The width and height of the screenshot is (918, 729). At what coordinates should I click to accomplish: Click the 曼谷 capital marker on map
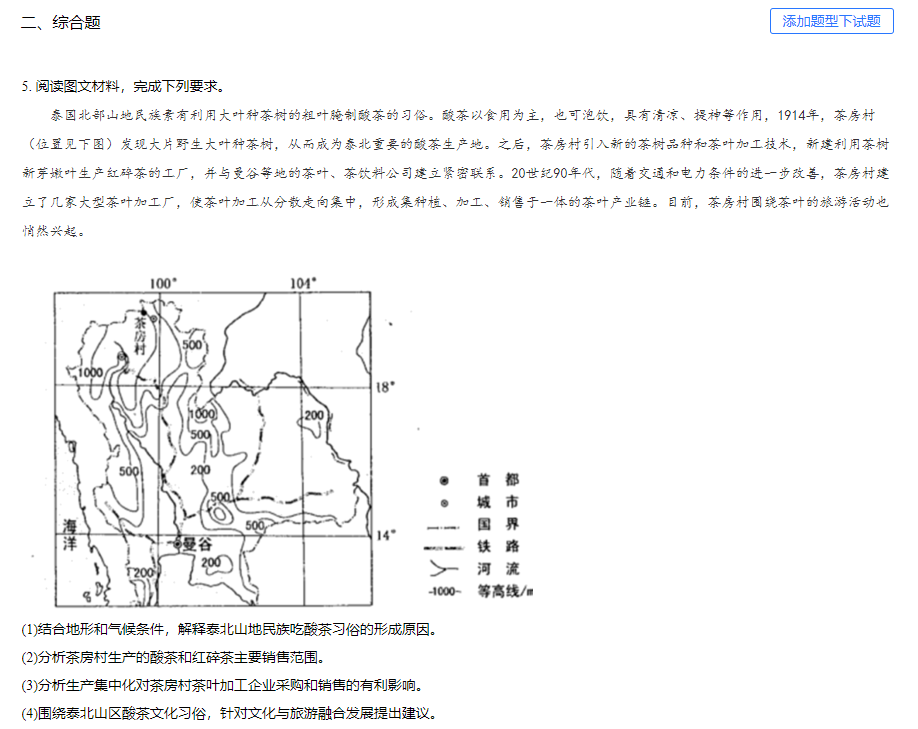coord(194,545)
